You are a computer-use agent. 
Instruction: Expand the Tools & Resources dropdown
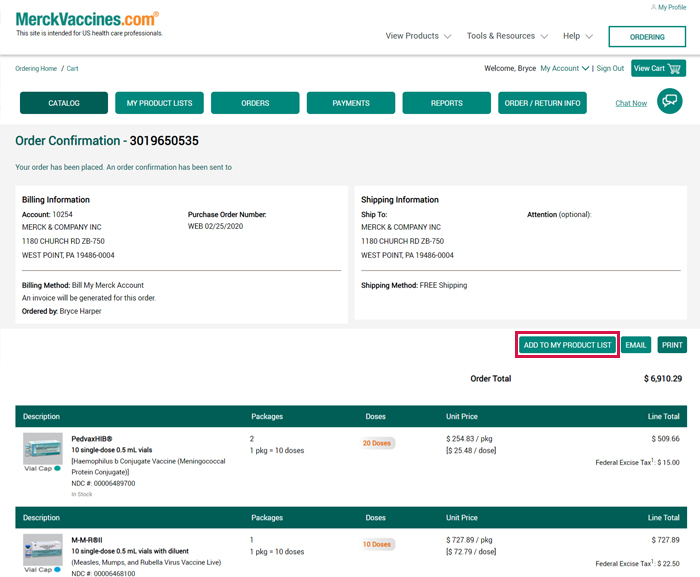pyautogui.click(x=507, y=36)
